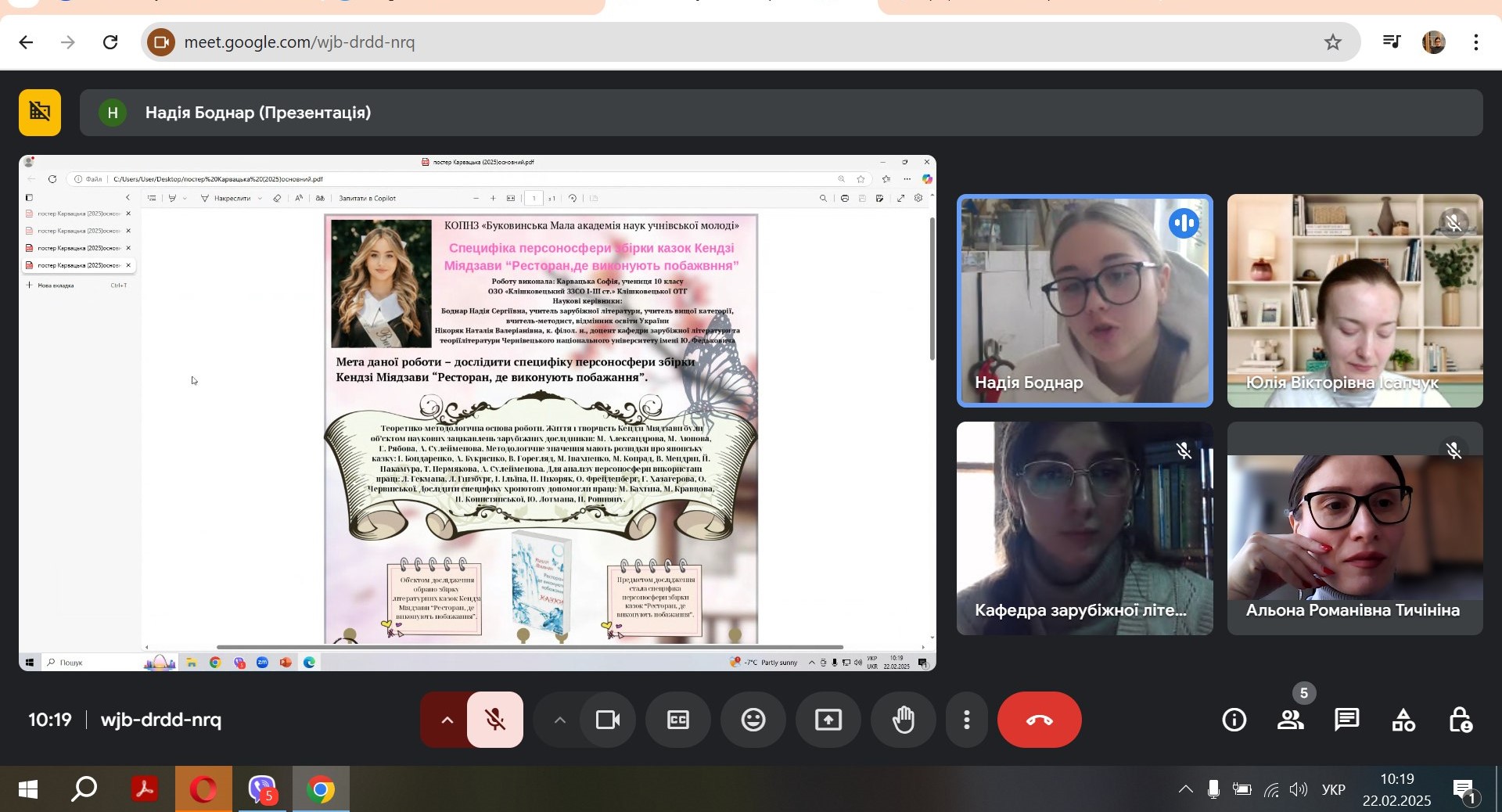The image size is (1502, 812).
Task: Select Надія Боднар's video tile
Action: click(x=1085, y=301)
